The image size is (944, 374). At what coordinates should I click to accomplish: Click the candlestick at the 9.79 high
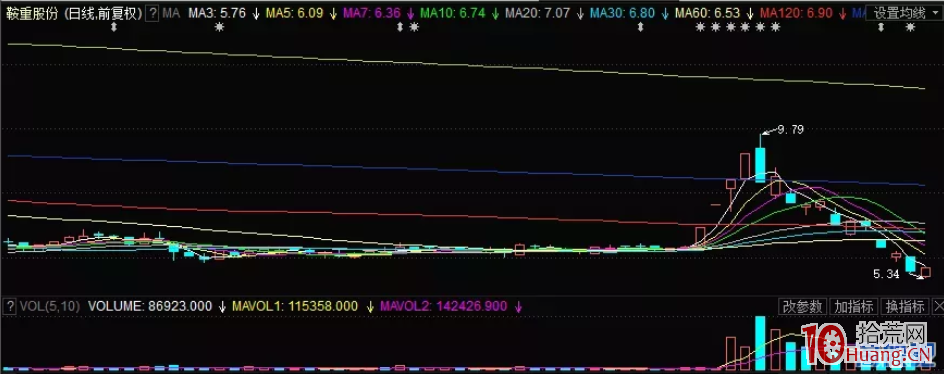click(760, 158)
